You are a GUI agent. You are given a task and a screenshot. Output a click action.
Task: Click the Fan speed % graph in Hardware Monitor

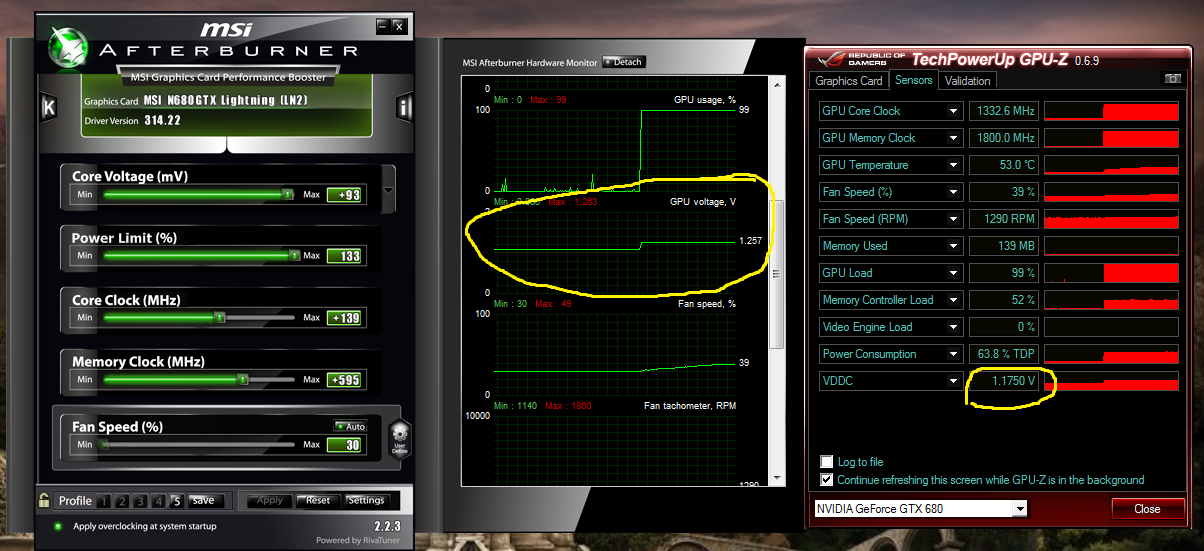click(x=615, y=354)
